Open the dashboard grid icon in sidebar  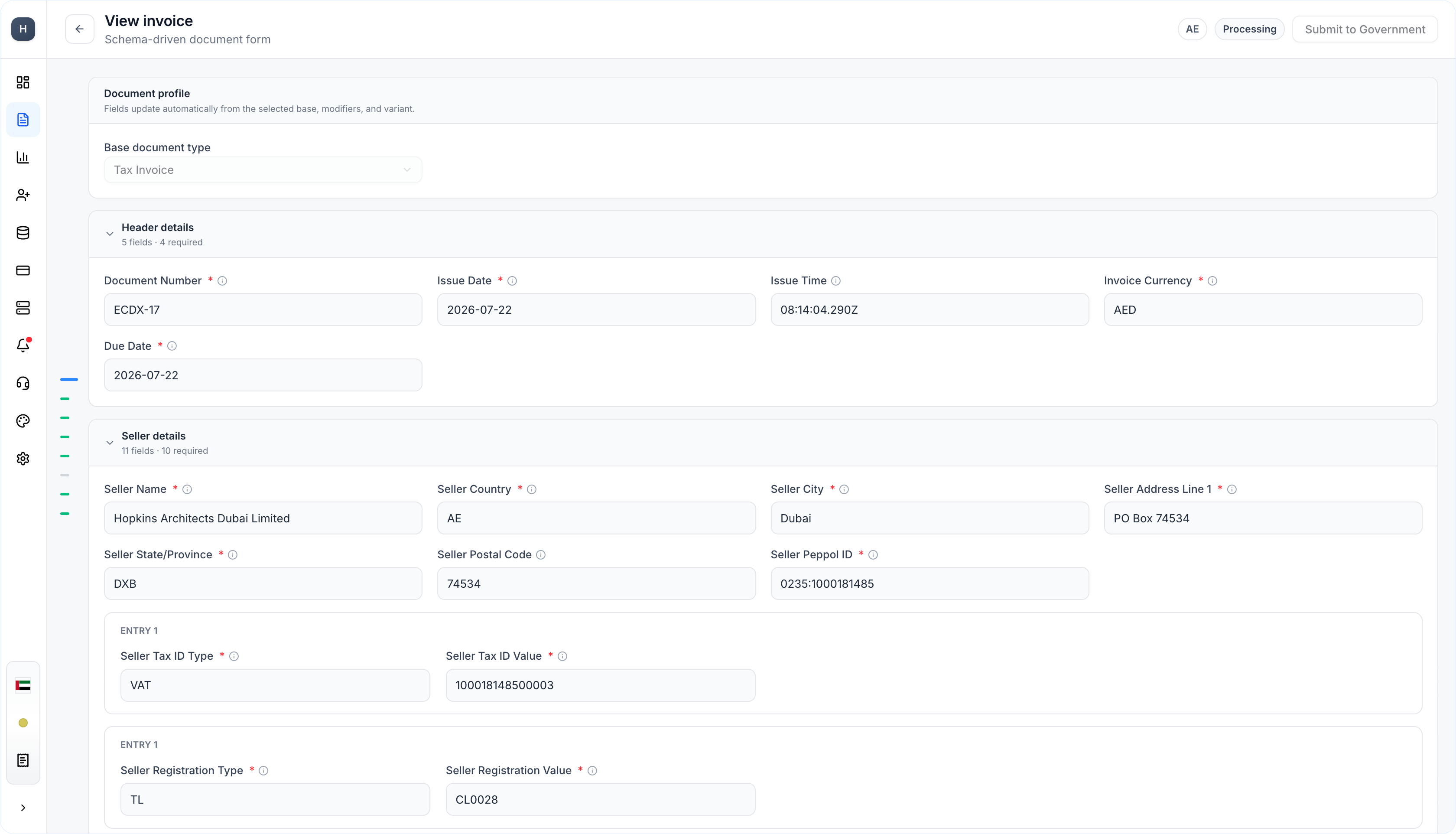point(23,82)
